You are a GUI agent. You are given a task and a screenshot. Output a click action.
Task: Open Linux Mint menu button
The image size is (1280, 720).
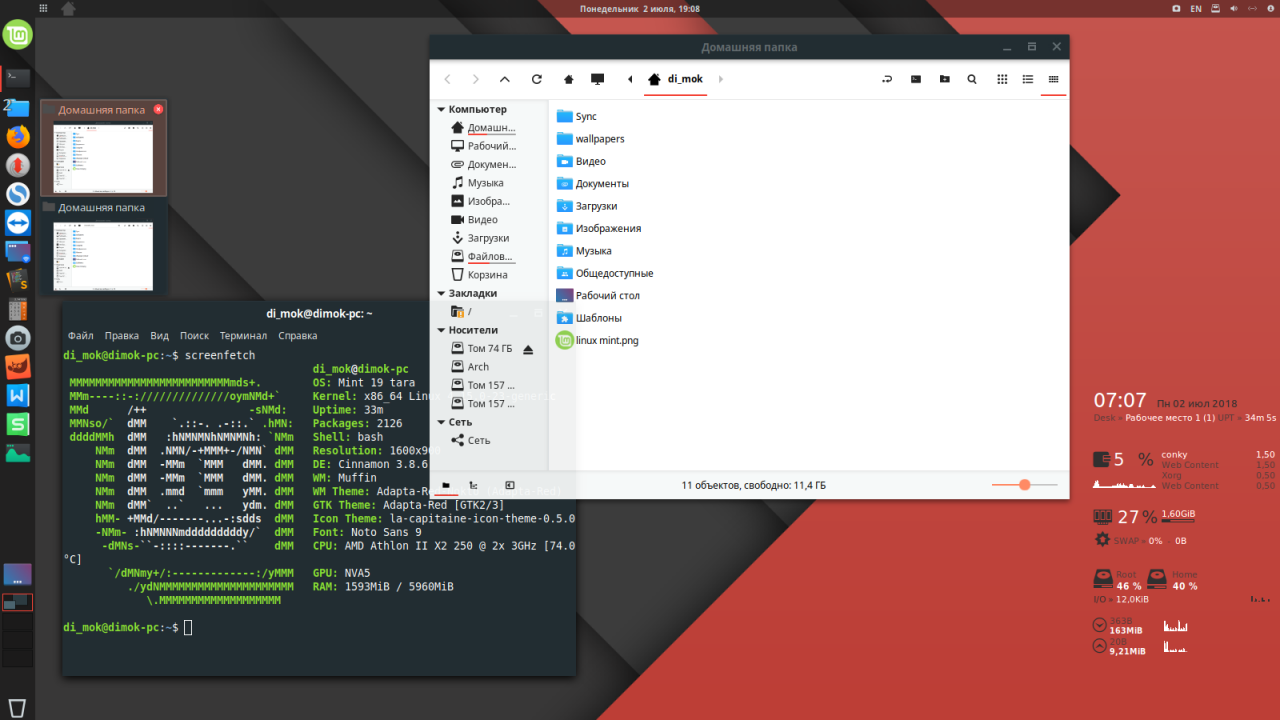(18, 36)
